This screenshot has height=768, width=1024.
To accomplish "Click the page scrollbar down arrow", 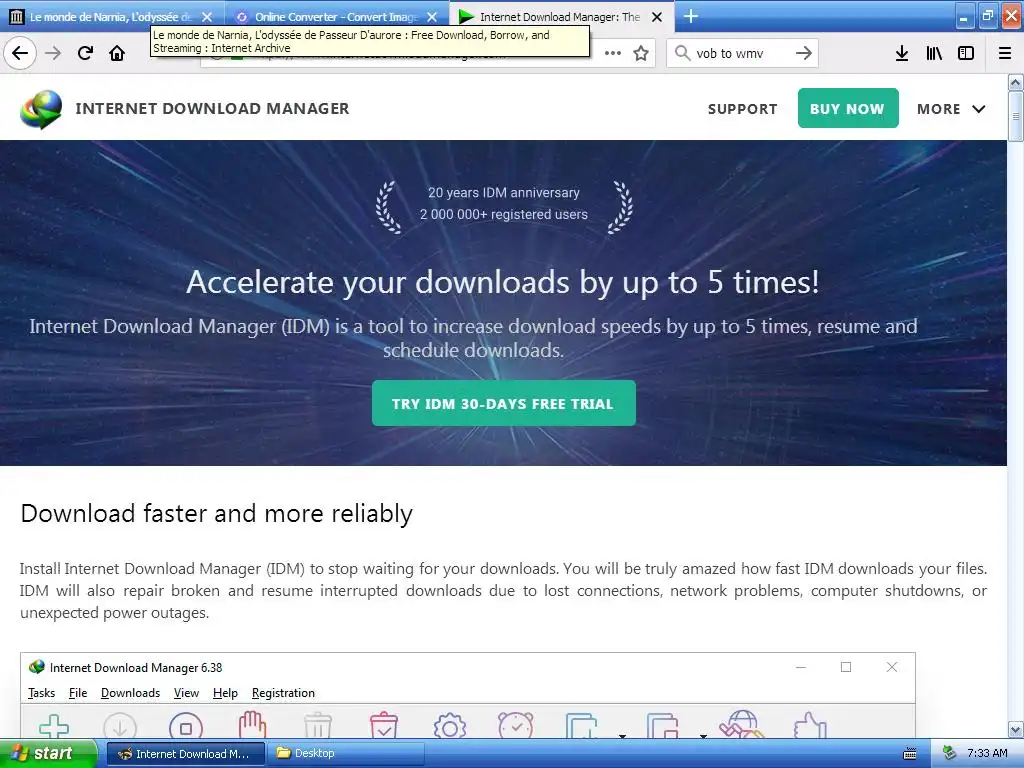I will [1015, 729].
